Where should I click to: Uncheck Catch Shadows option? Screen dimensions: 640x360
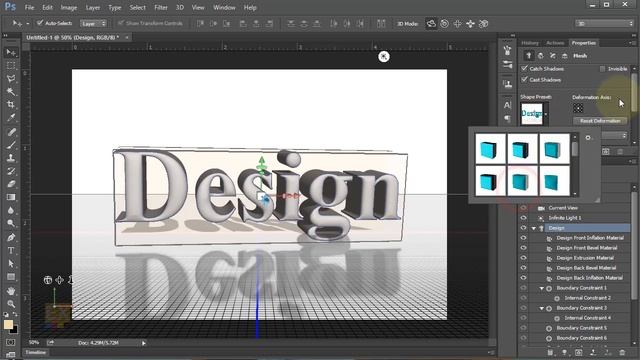tap(524, 68)
